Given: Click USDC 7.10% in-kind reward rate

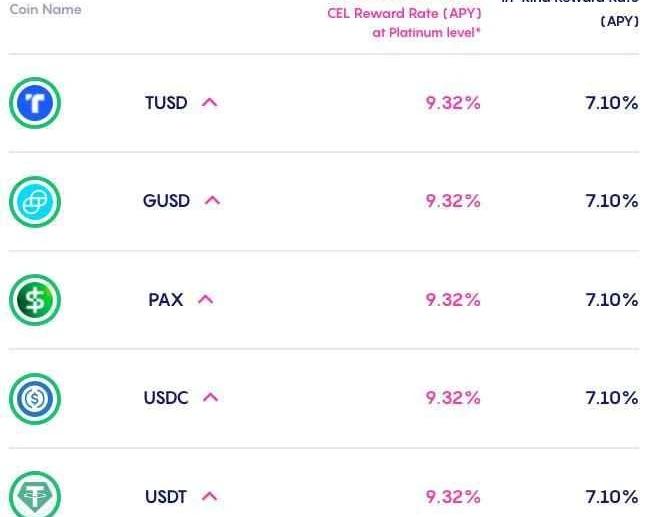Looking at the screenshot, I should (x=611, y=398).
